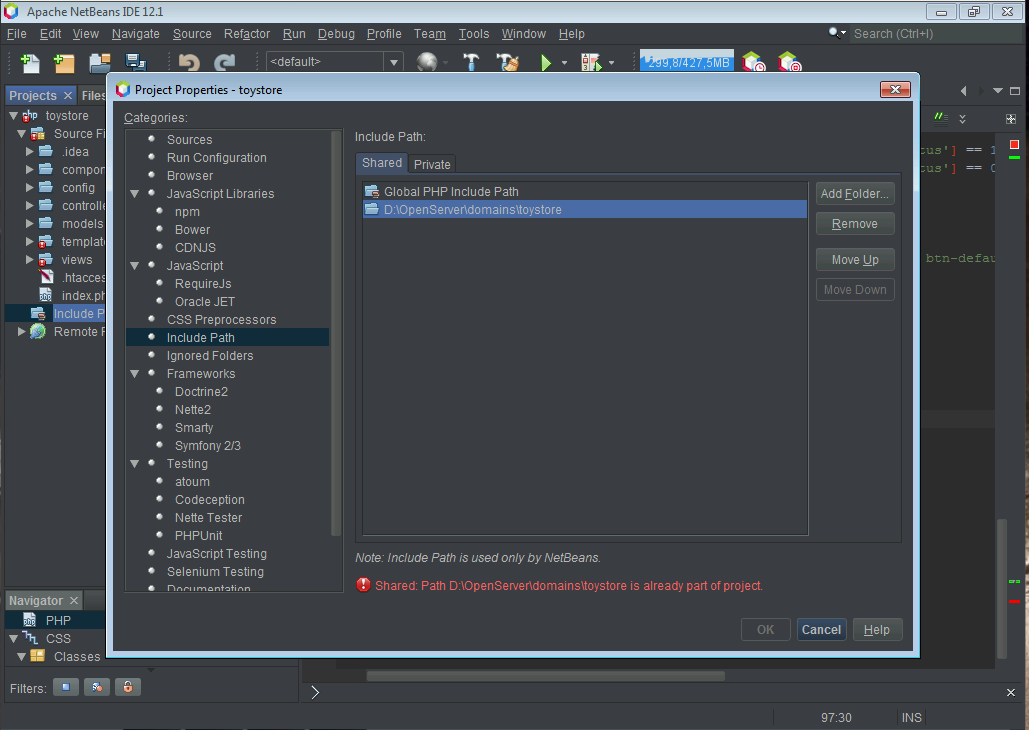
Task: Expand the .idea folder
Action: pos(29,152)
